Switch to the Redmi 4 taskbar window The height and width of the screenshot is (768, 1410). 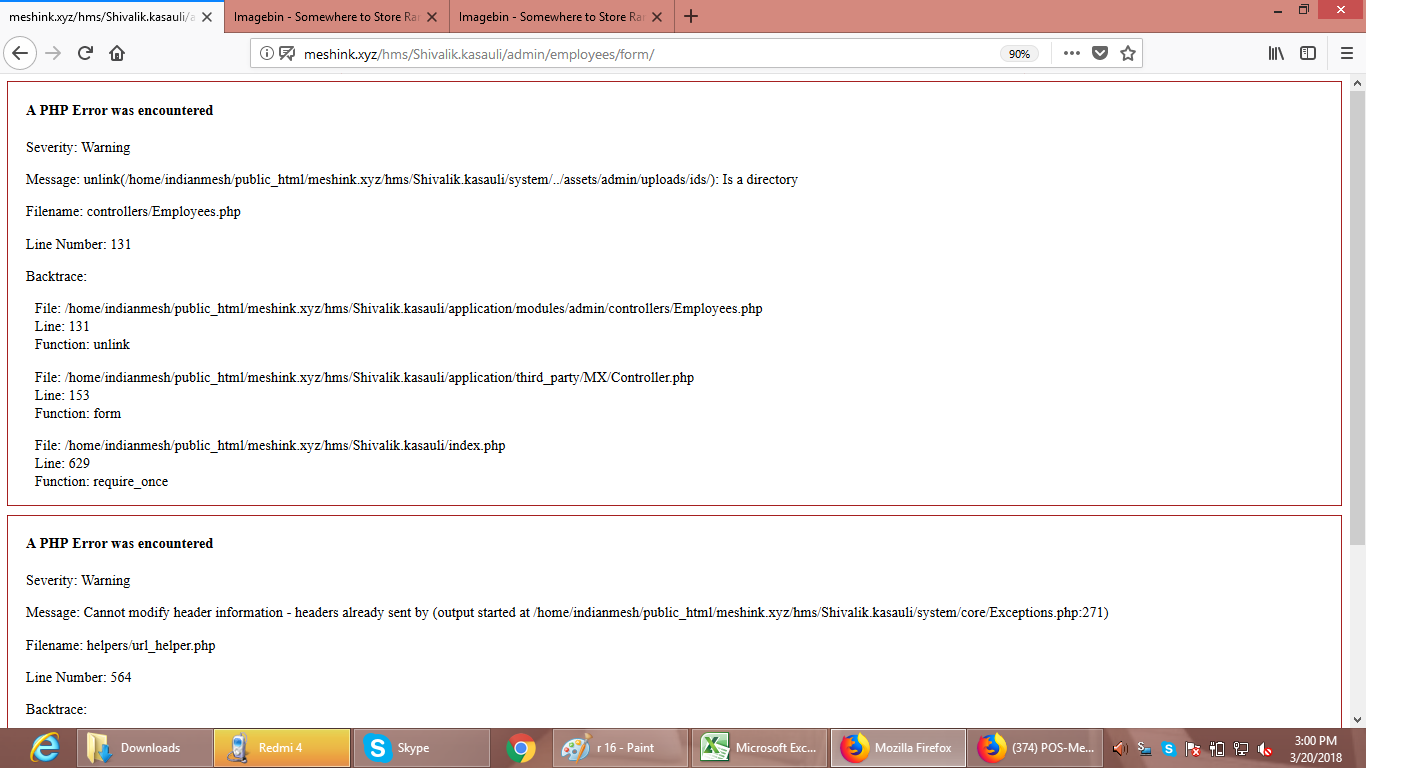(282, 748)
